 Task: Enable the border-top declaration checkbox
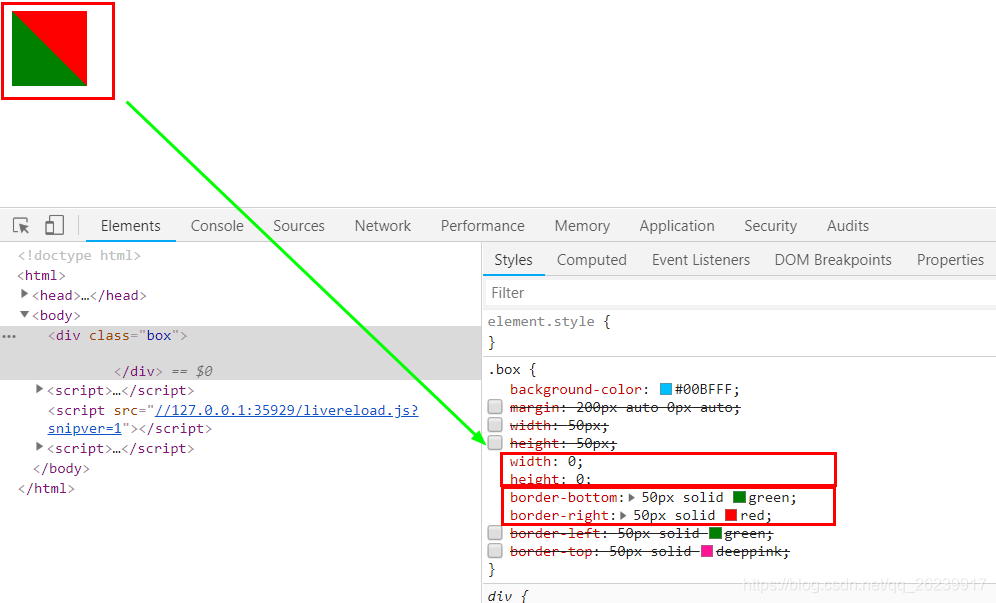click(495, 550)
